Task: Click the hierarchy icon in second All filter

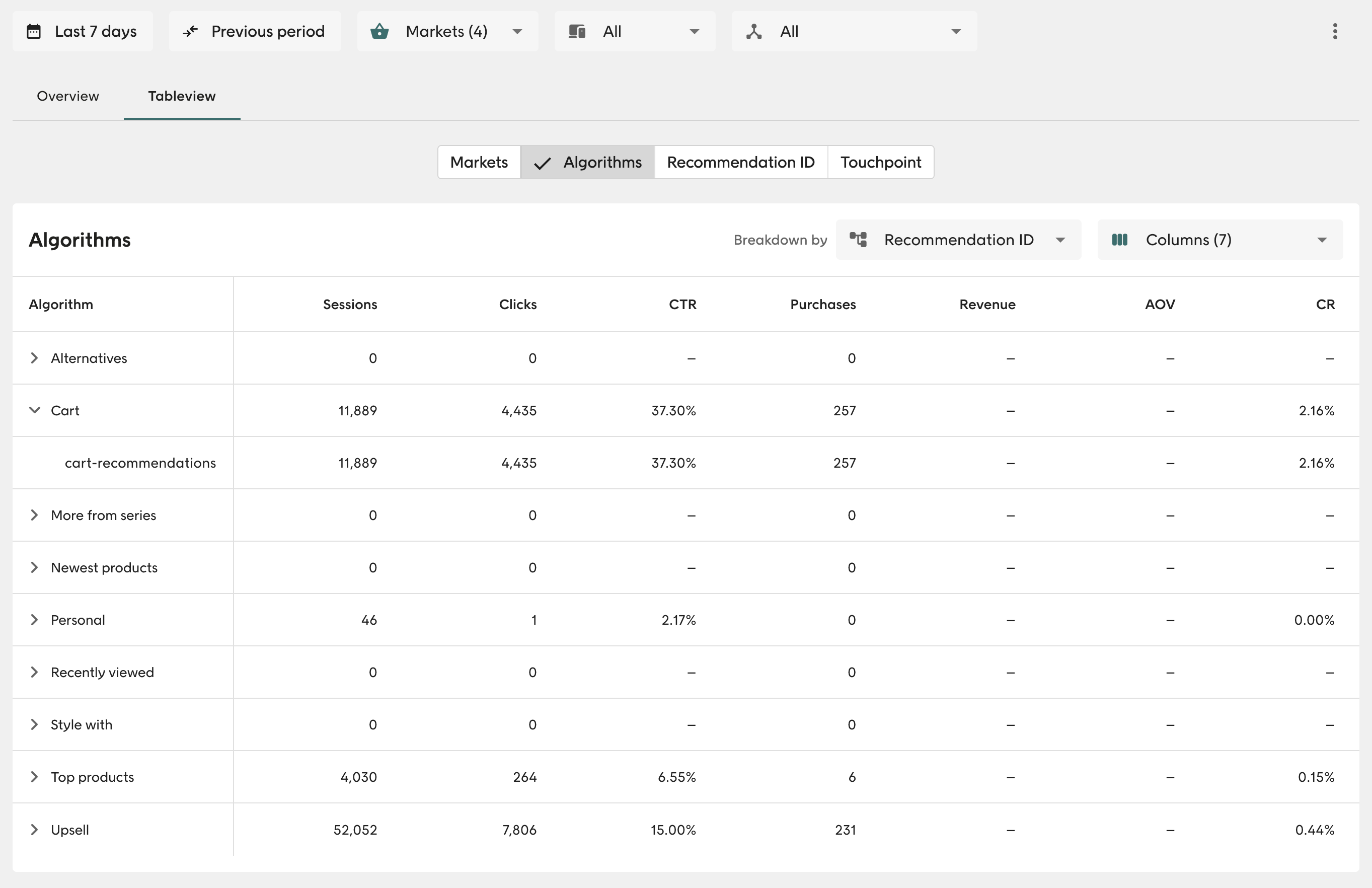Action: (x=754, y=31)
